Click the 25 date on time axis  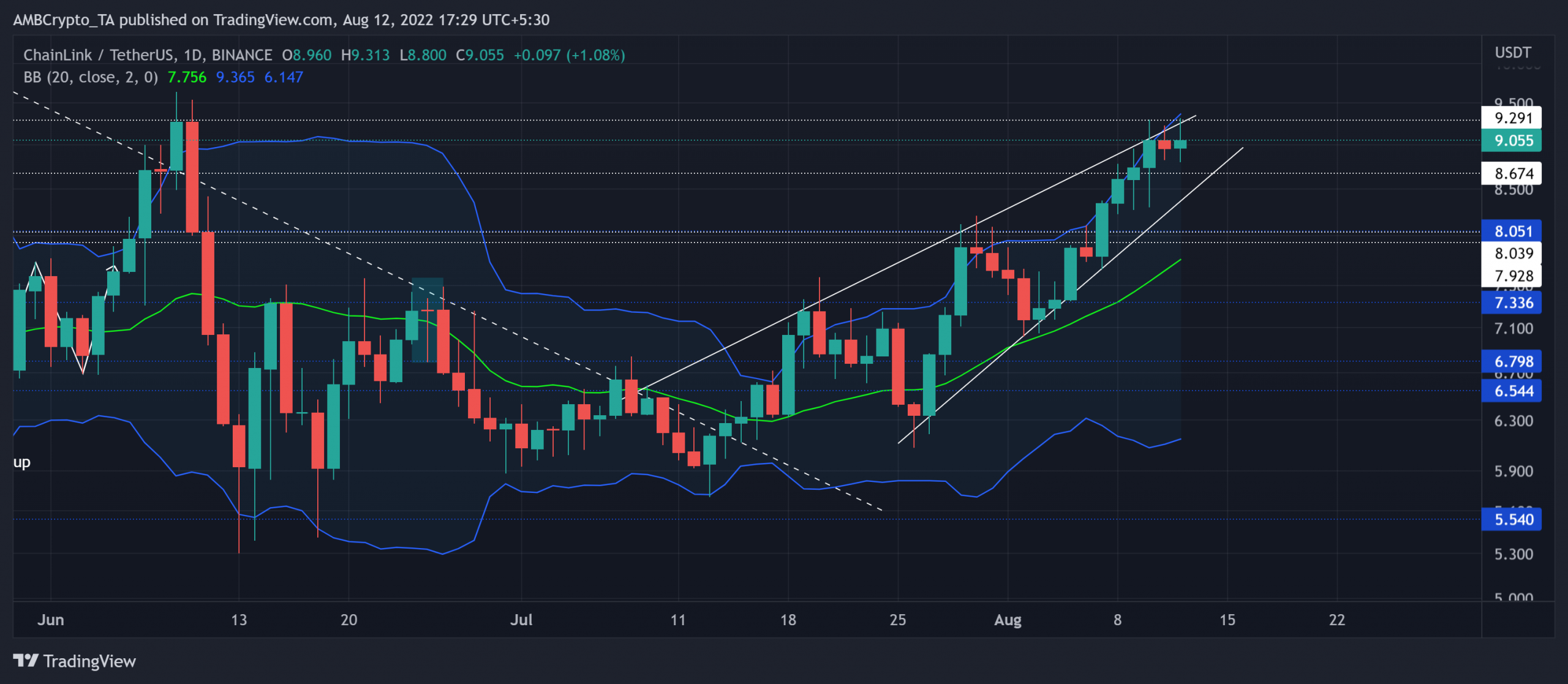coord(898,620)
